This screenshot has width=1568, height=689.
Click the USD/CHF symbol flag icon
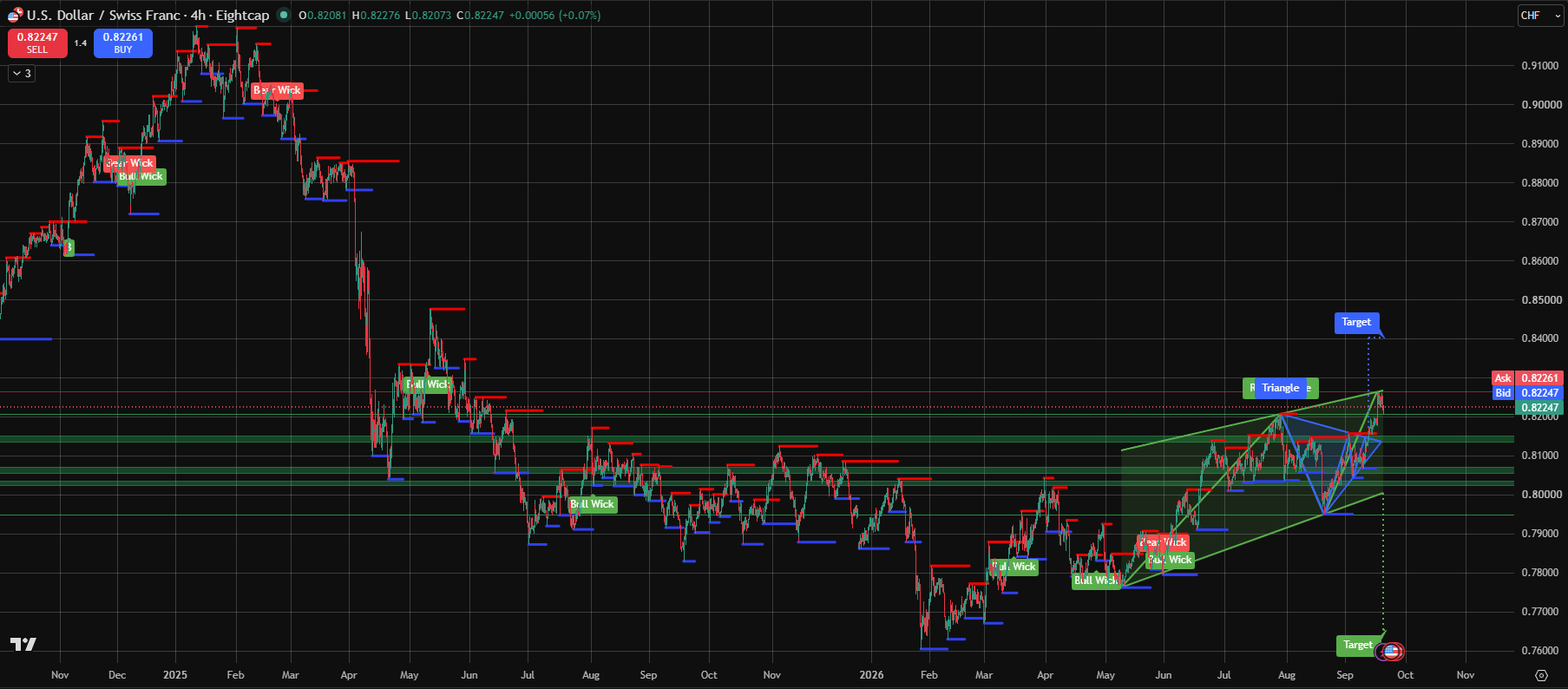[x=15, y=14]
